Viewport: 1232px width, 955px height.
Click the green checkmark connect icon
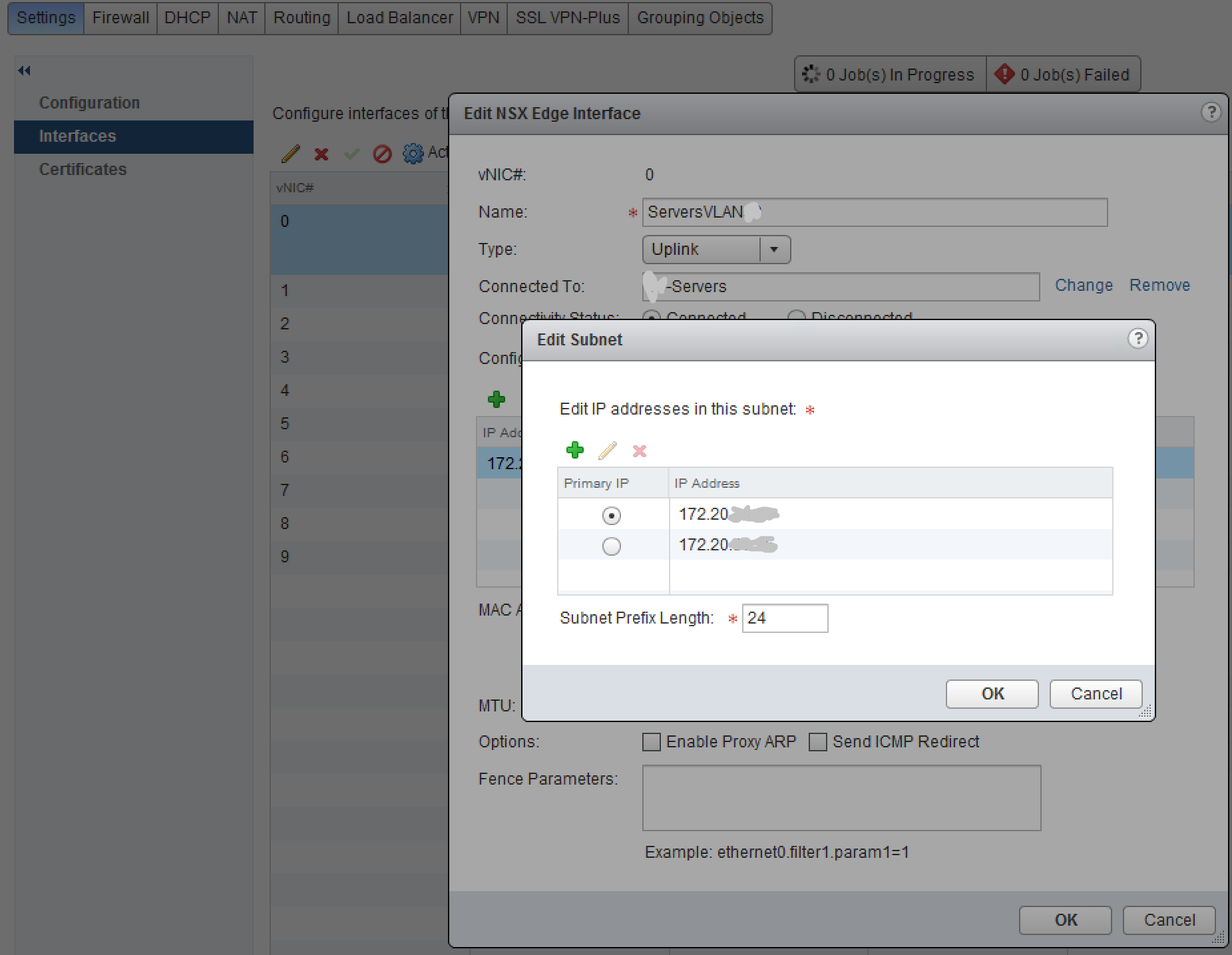tap(351, 154)
